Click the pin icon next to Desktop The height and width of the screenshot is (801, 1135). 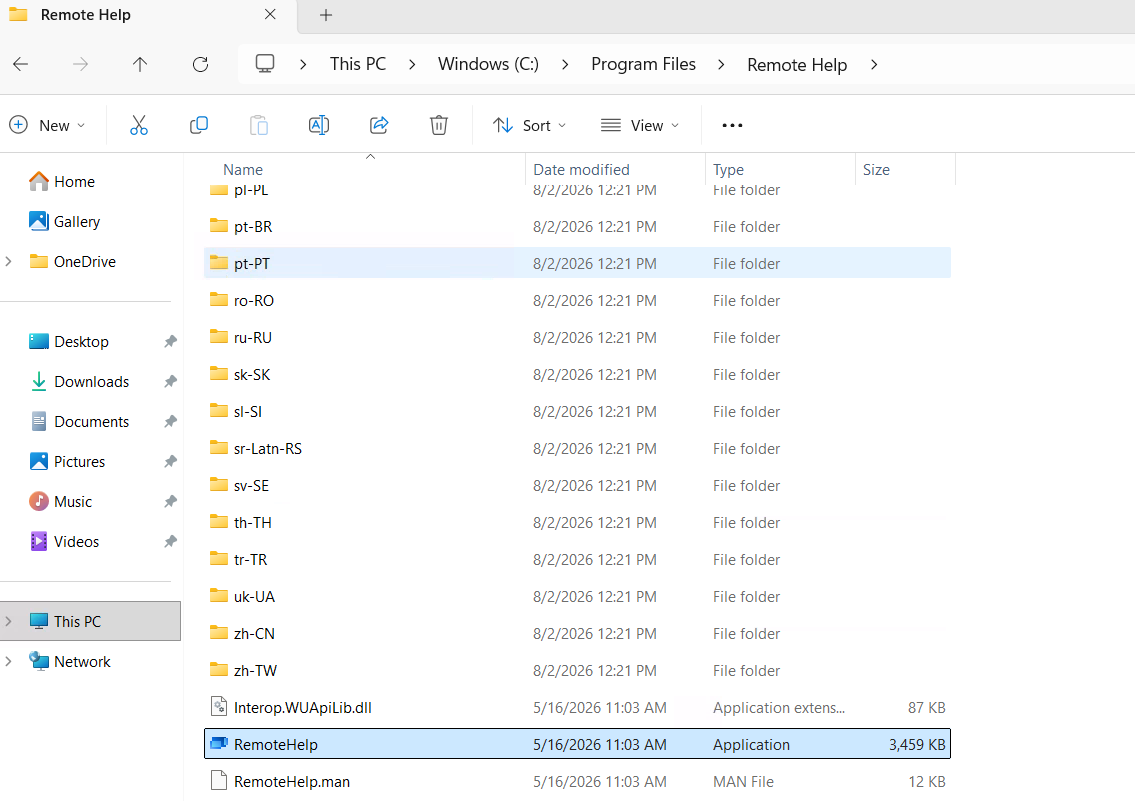click(170, 342)
